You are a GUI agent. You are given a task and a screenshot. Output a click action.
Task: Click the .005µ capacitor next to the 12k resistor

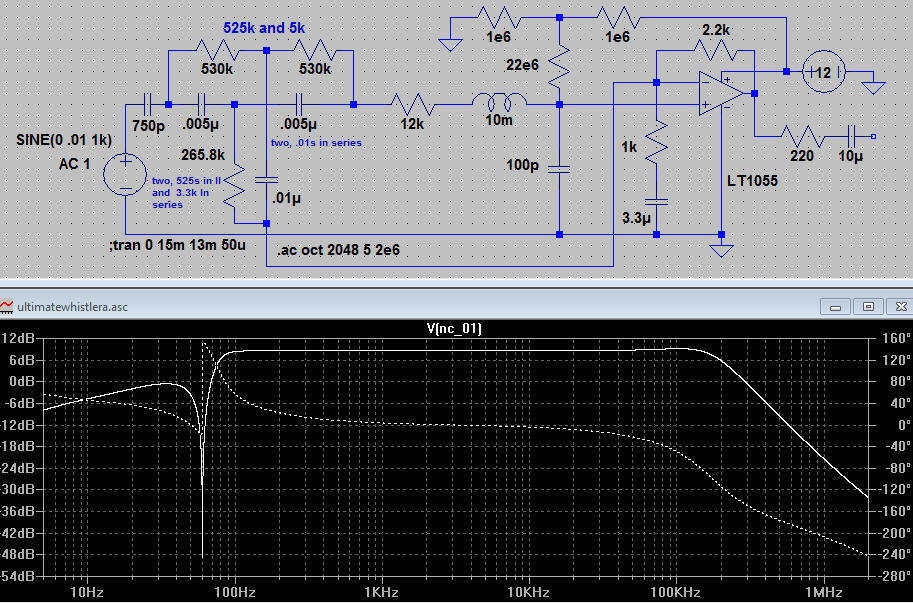coord(299,105)
